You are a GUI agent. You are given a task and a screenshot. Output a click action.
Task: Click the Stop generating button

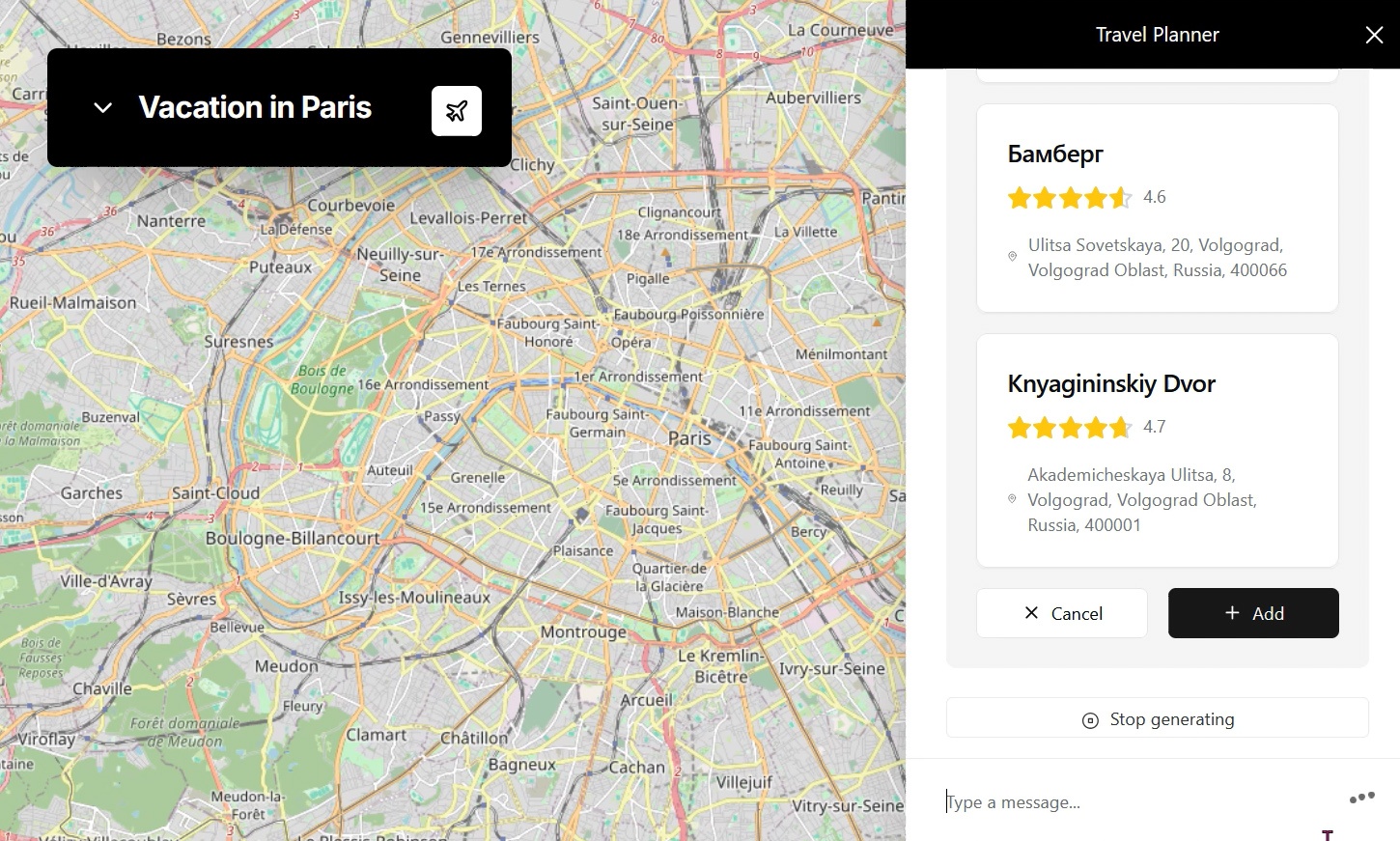point(1157,718)
